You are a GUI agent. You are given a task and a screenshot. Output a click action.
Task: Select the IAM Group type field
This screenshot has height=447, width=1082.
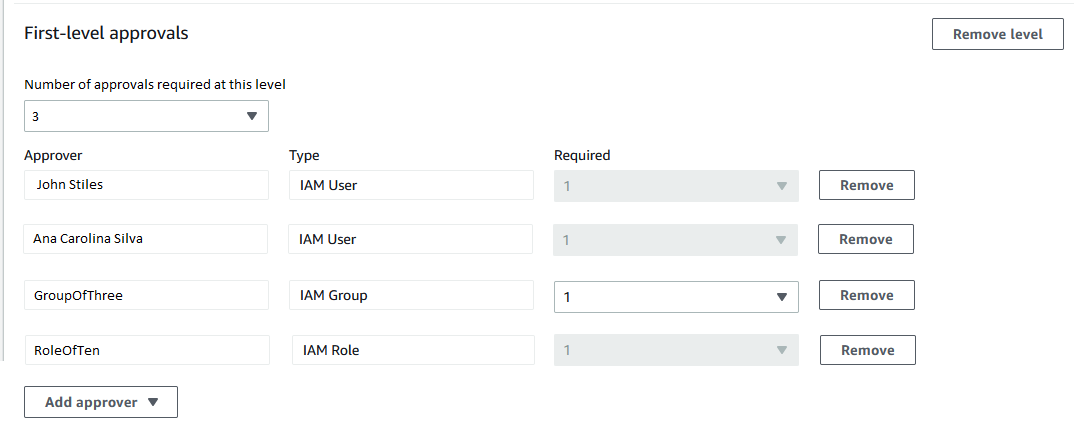(410, 296)
